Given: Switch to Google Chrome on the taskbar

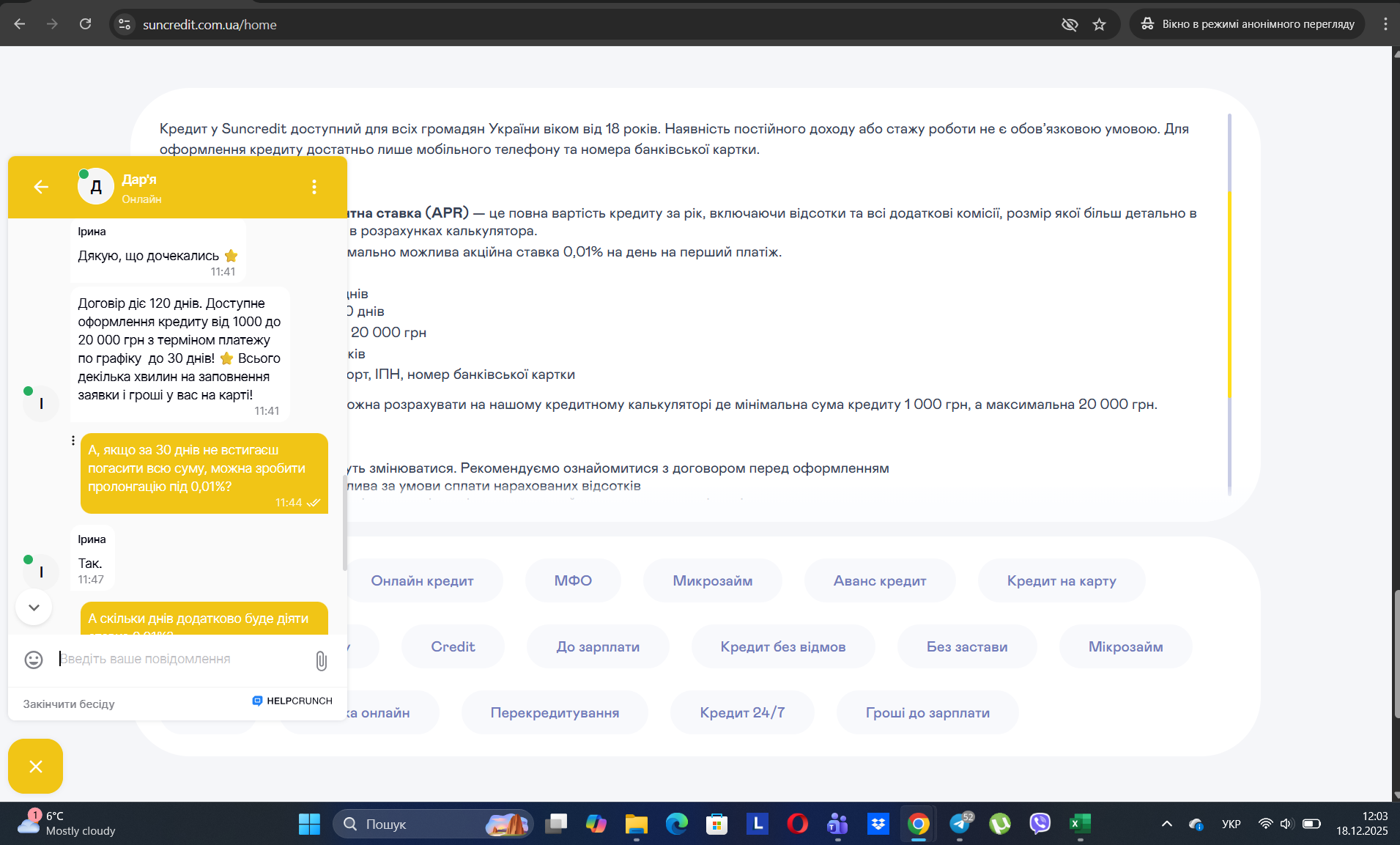Looking at the screenshot, I should [918, 824].
